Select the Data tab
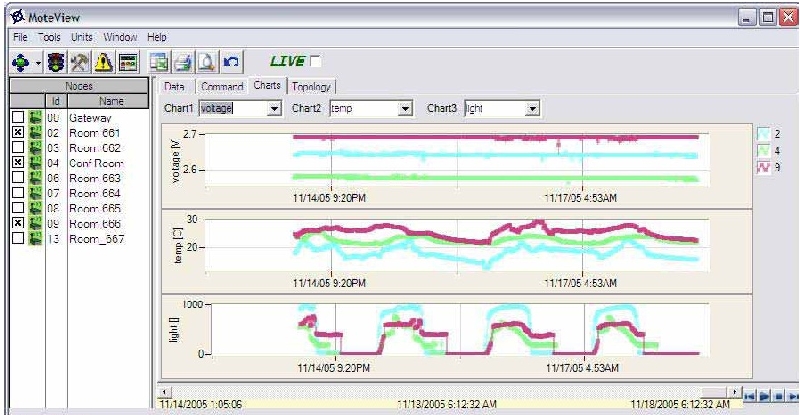This screenshot has height=415, width=800. click(174, 87)
